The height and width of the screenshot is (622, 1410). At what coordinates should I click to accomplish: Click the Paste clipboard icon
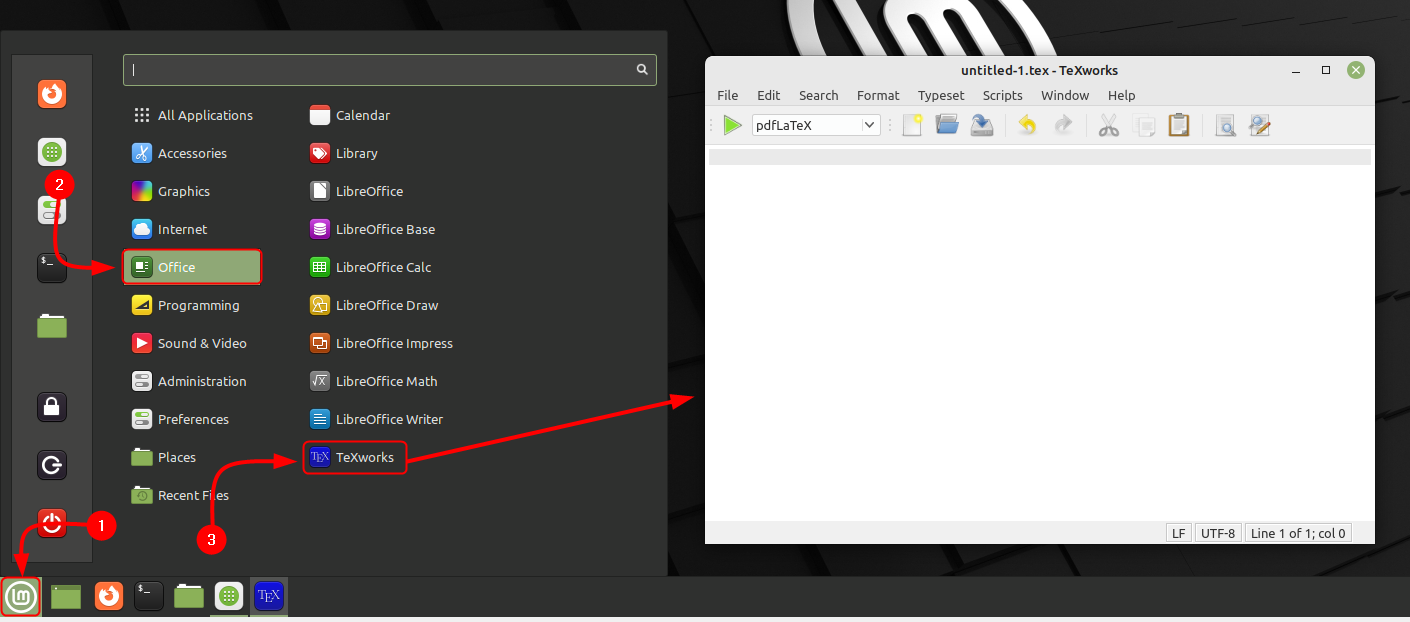click(x=1179, y=125)
